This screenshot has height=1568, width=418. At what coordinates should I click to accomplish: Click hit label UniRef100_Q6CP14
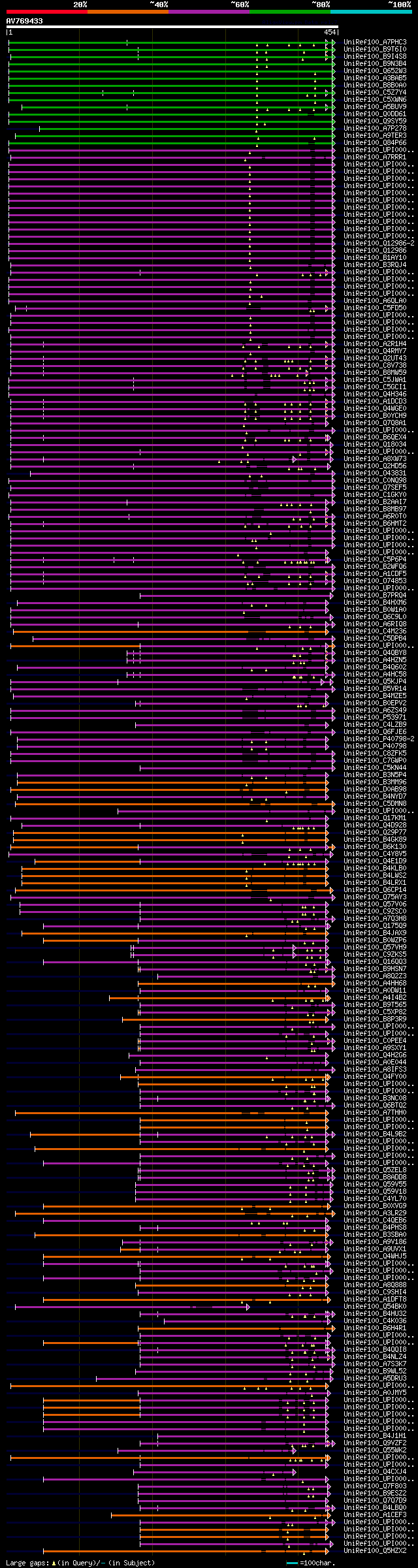click(375, 889)
